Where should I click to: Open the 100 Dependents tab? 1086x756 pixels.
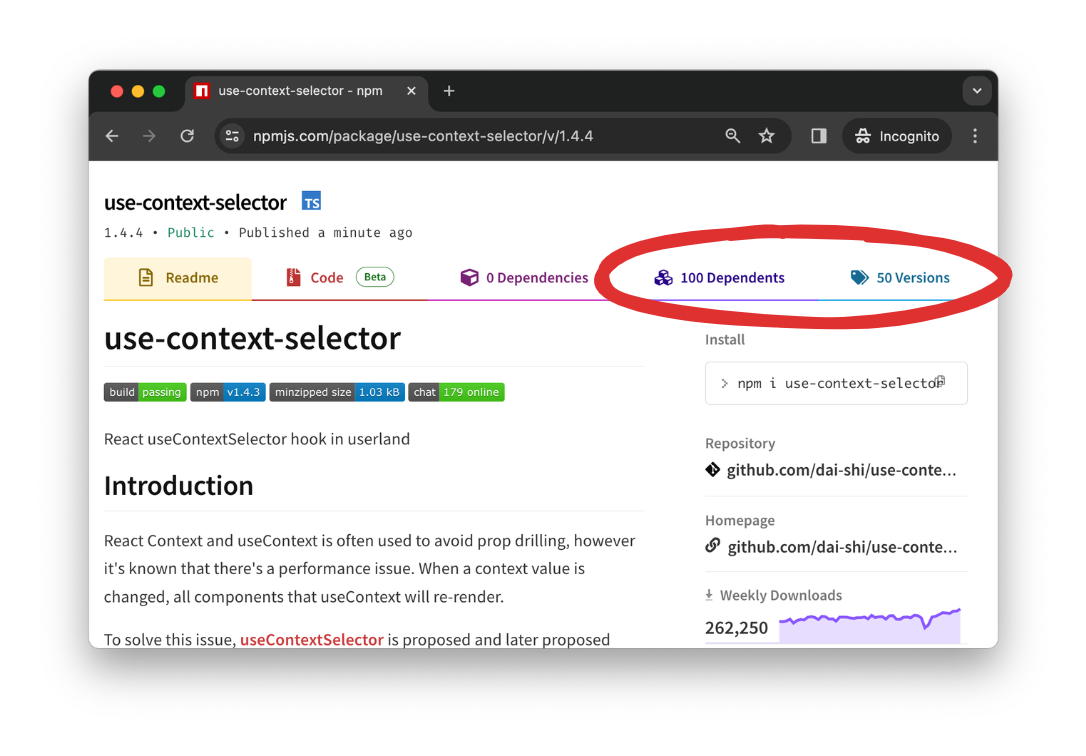pos(720,278)
